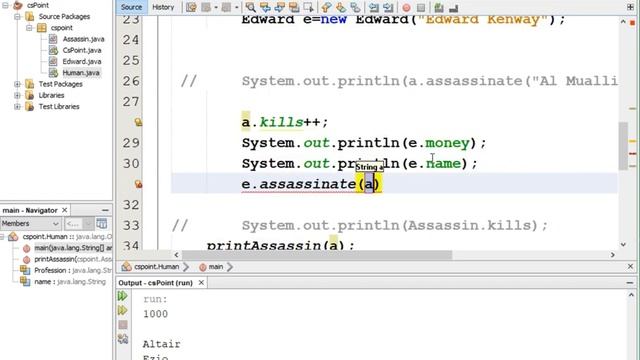Click editor vertical scrollbar thumb
Image resolution: width=640 pixels, height=360 pixels.
point(623,146)
